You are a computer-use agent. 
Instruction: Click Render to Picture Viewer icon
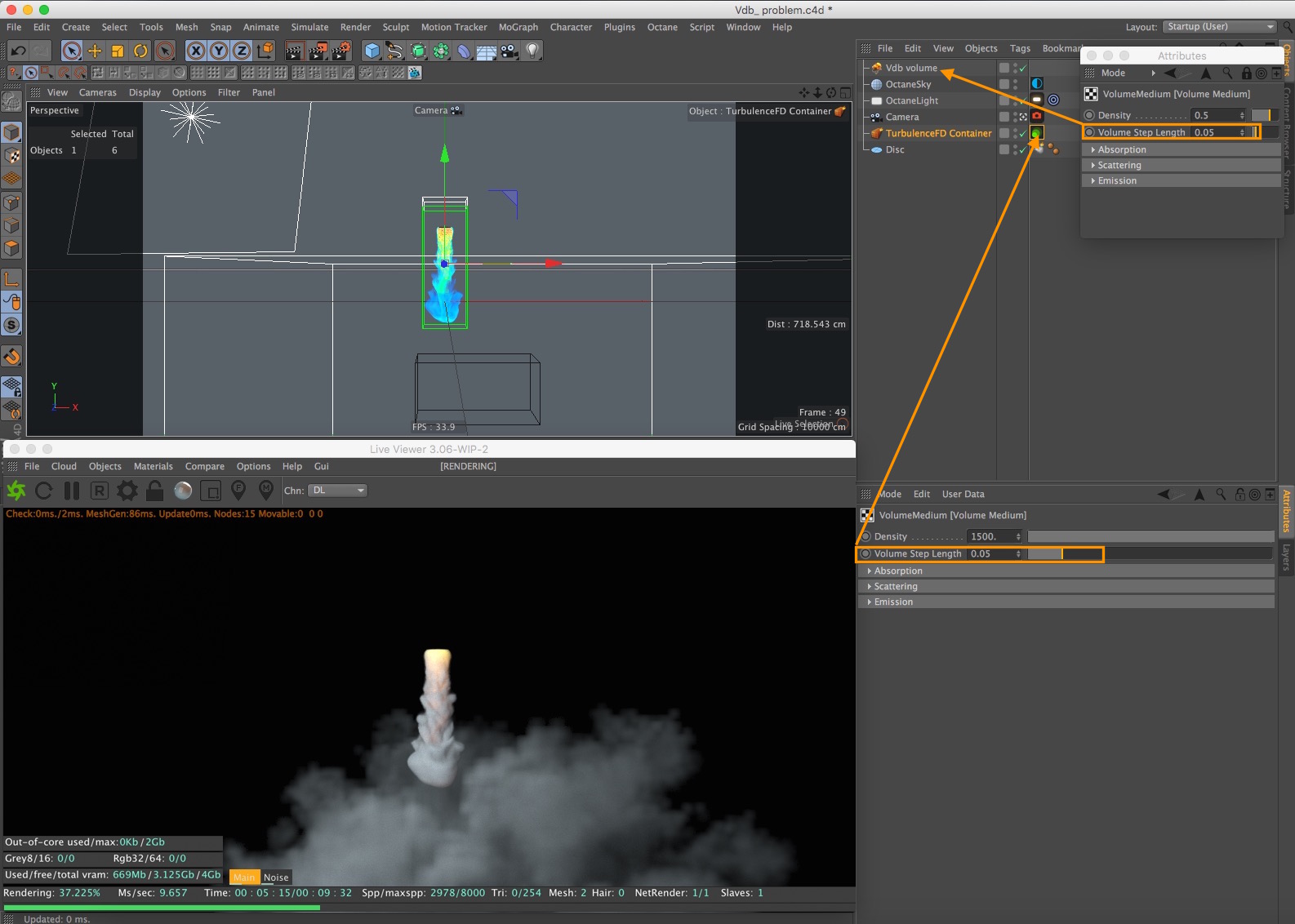(318, 51)
